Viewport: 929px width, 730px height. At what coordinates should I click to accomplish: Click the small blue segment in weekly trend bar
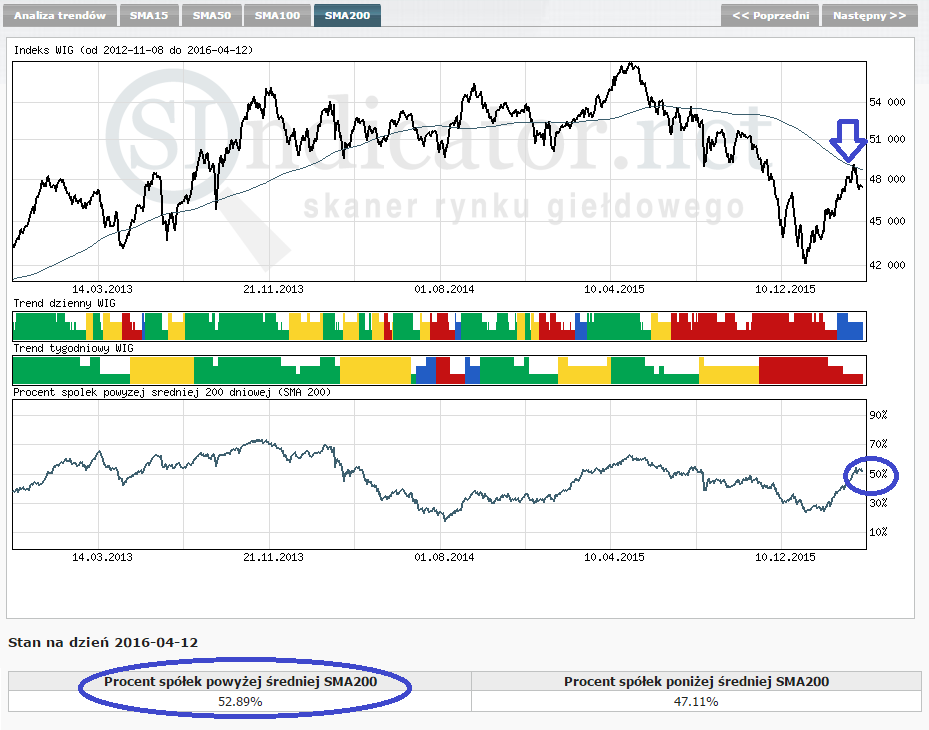tap(424, 370)
